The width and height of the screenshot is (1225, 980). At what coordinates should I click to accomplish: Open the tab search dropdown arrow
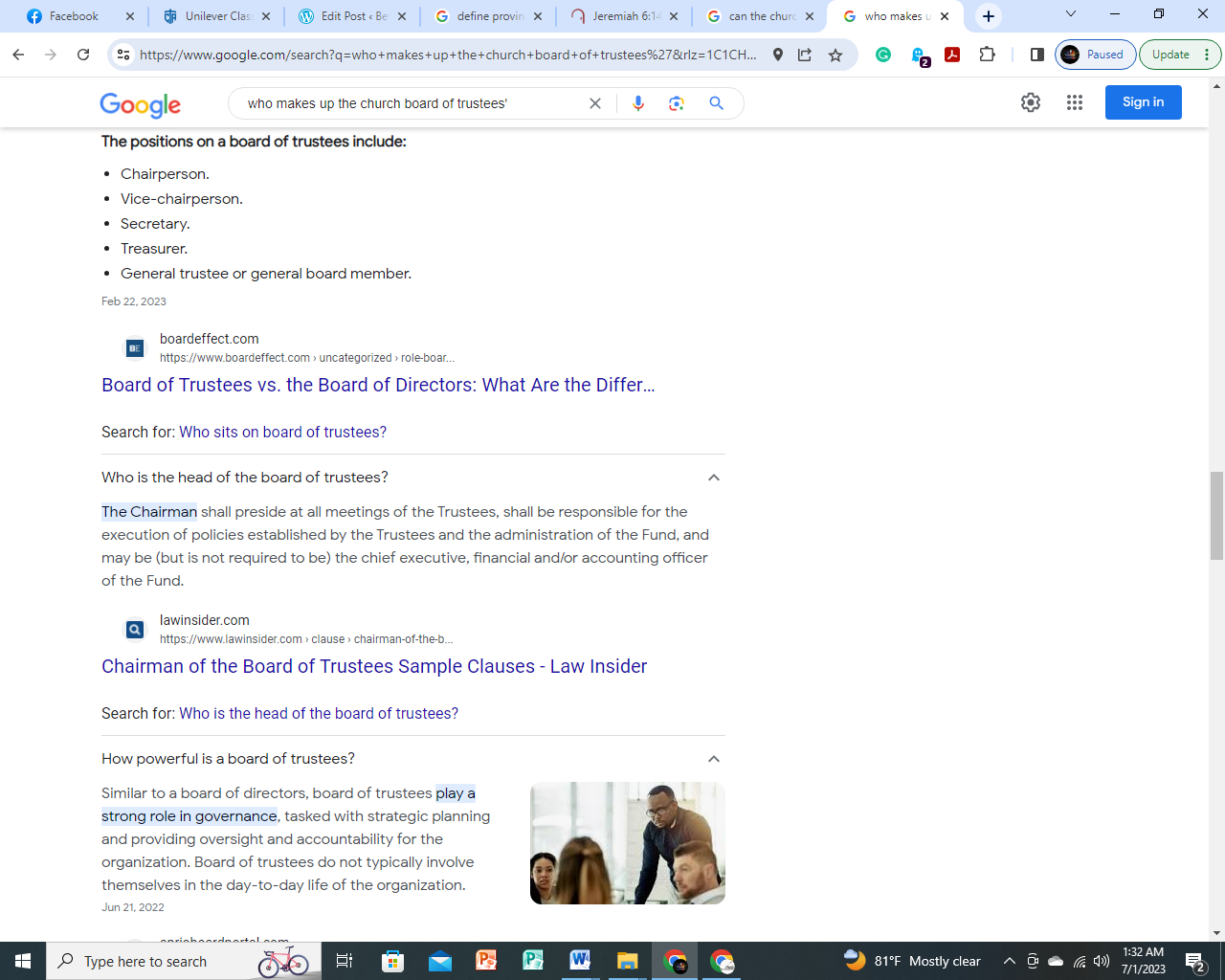(1070, 14)
